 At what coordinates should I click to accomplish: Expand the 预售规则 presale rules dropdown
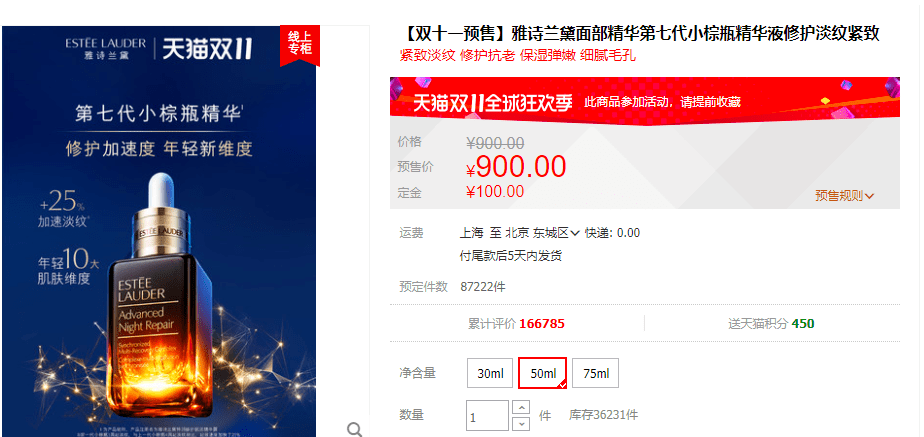click(x=844, y=196)
